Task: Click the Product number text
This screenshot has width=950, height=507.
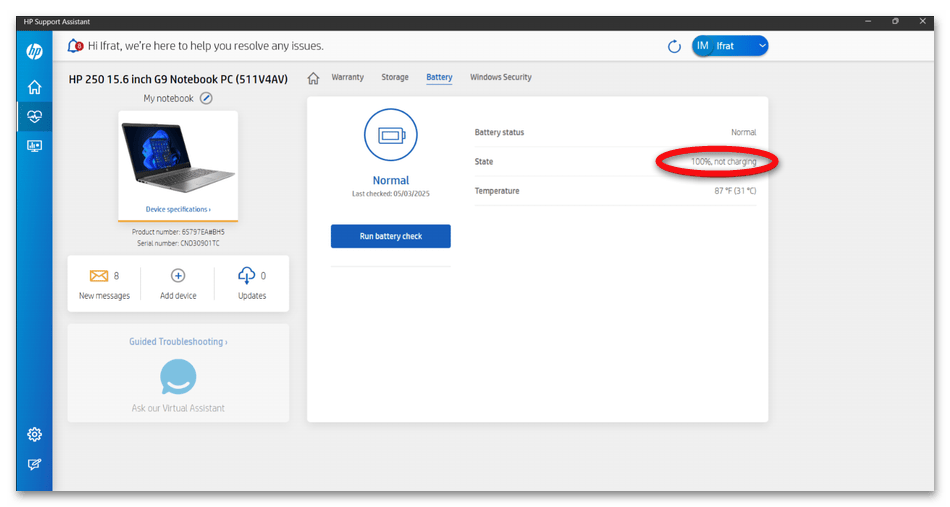Action: [178, 232]
